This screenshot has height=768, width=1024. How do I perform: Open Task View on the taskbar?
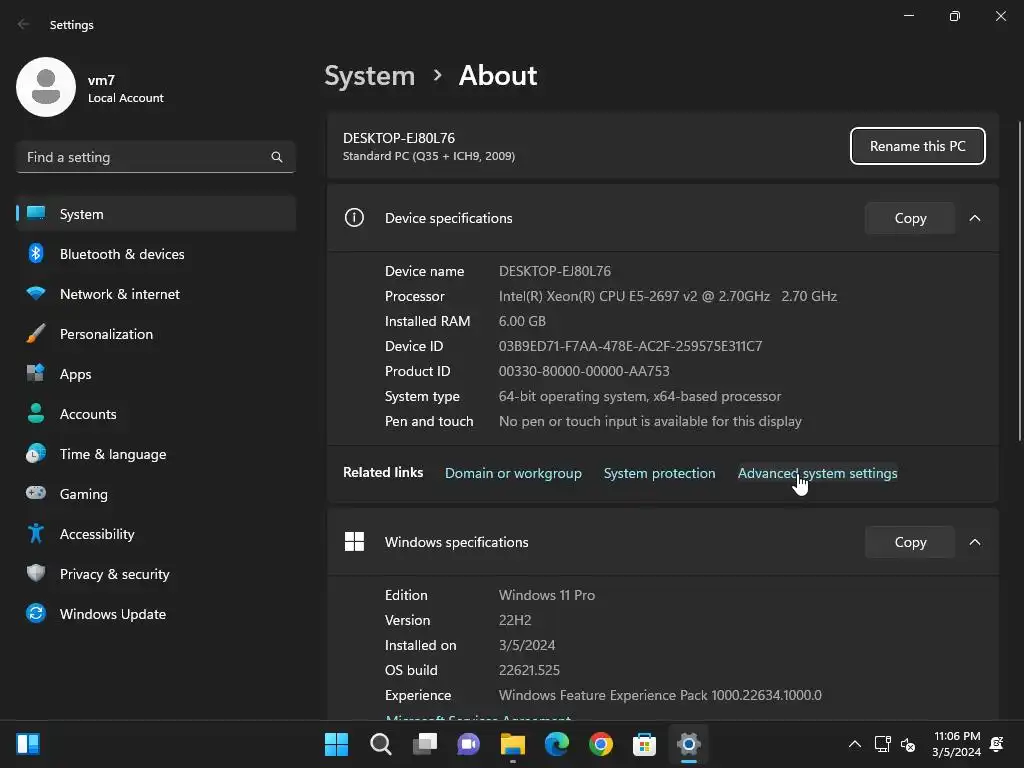click(424, 744)
